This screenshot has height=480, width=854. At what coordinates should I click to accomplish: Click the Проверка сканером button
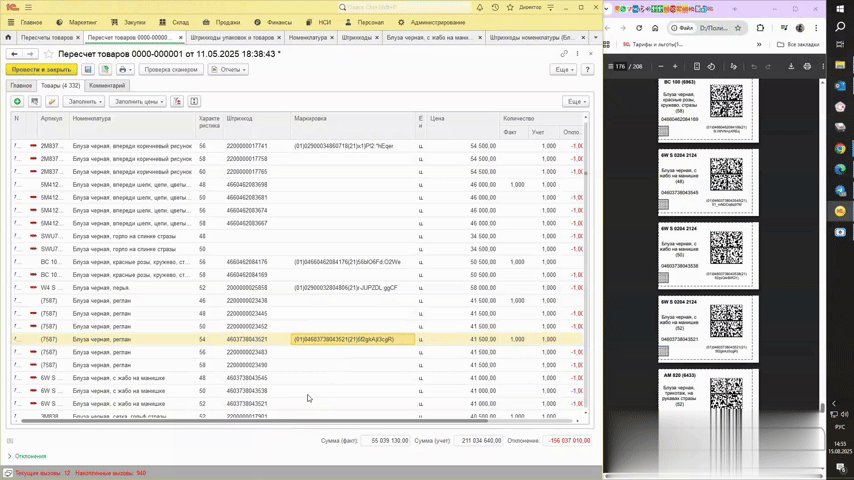[x=171, y=70]
